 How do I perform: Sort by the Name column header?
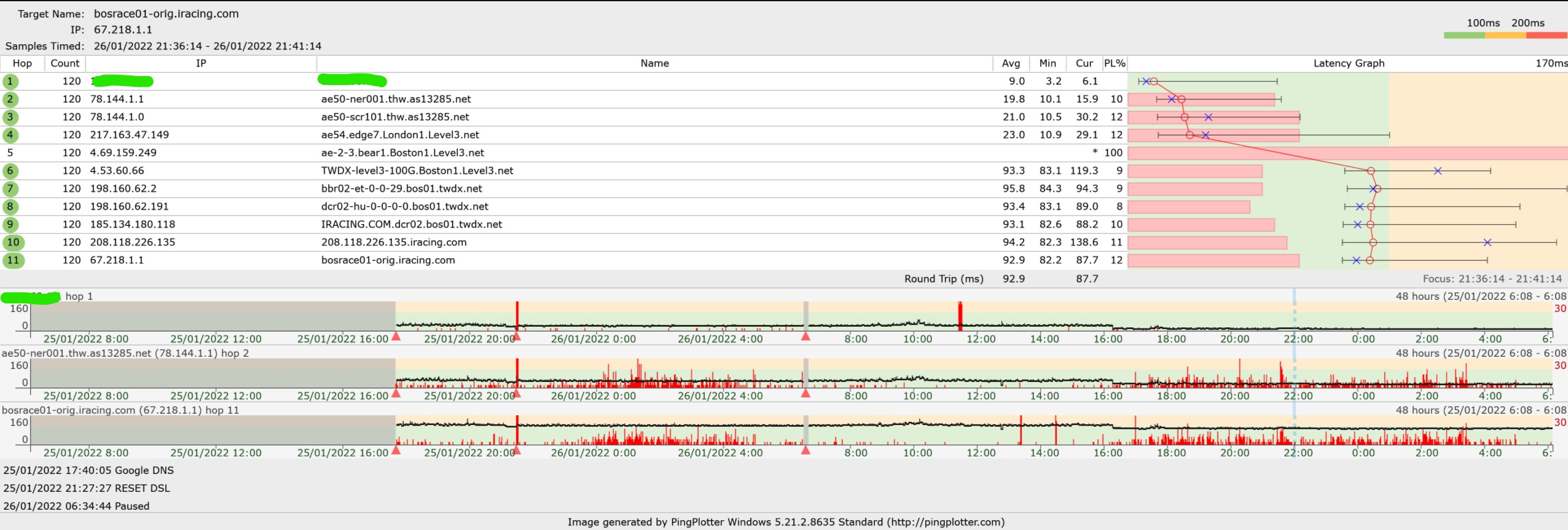654,63
